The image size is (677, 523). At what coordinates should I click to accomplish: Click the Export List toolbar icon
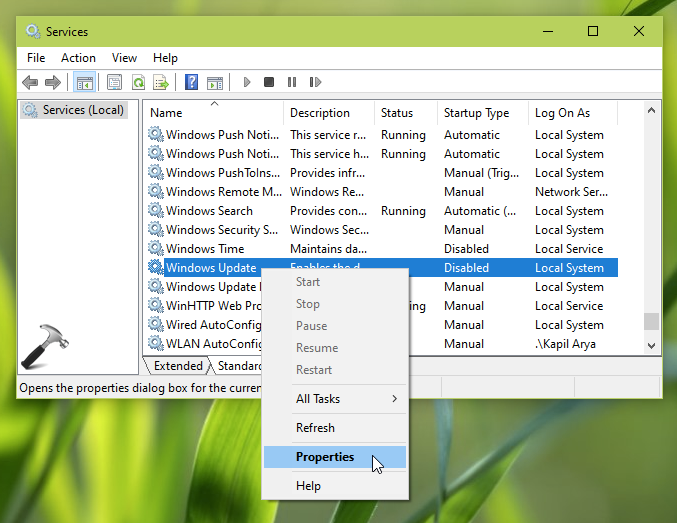[x=160, y=82]
